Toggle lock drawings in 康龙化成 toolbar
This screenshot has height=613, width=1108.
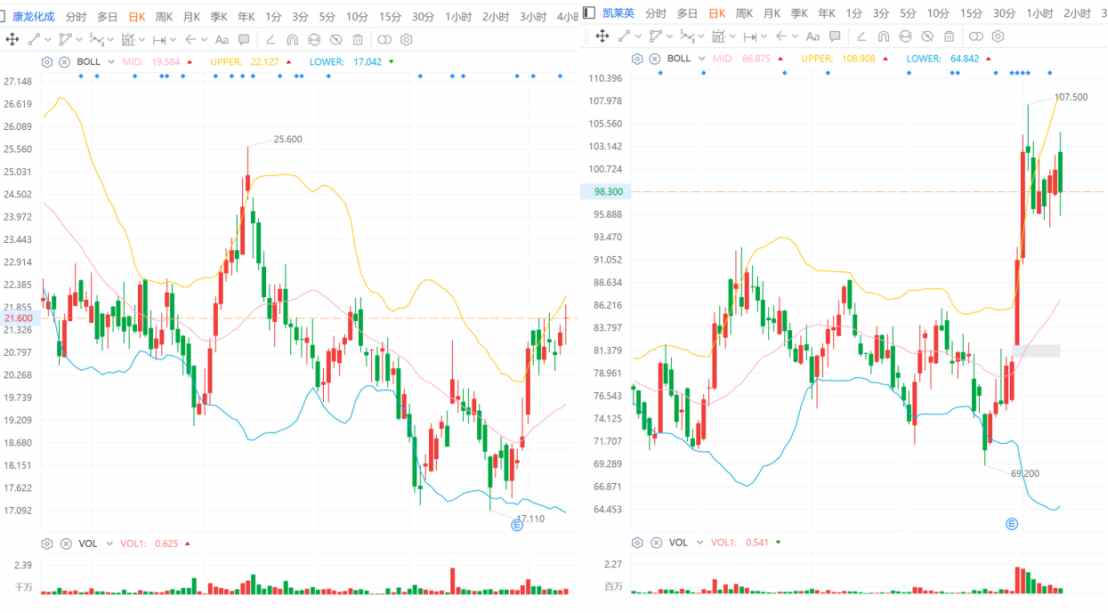[x=314, y=40]
